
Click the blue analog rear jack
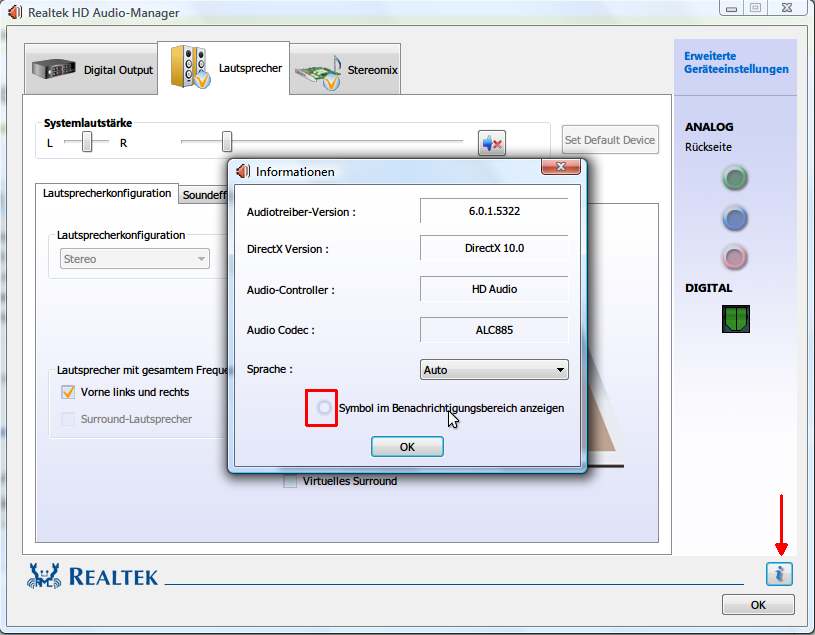pos(734,218)
